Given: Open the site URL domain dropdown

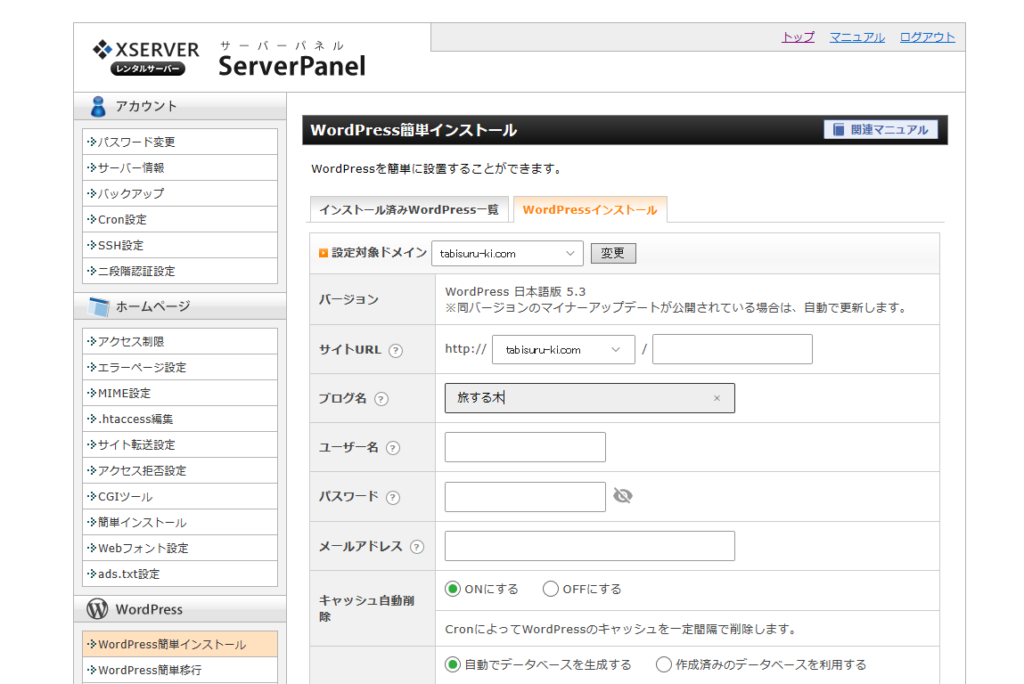Looking at the screenshot, I should [563, 350].
